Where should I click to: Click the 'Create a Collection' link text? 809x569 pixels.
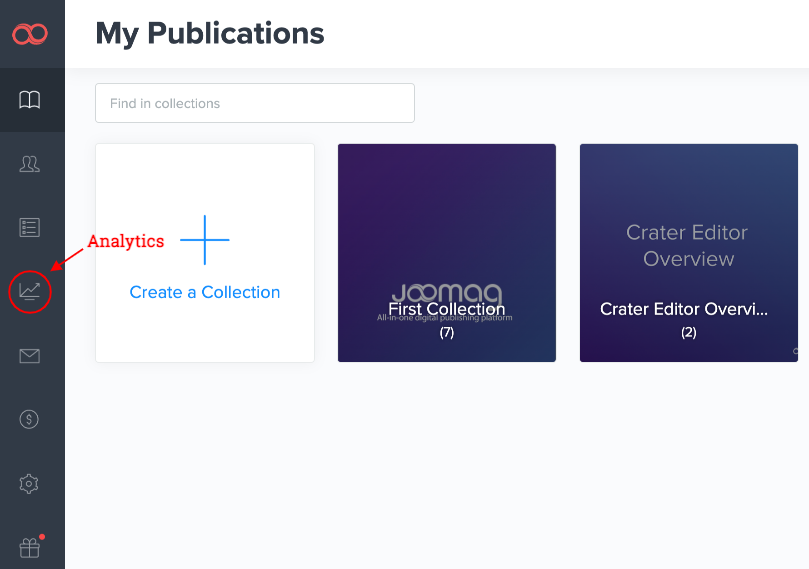(205, 292)
